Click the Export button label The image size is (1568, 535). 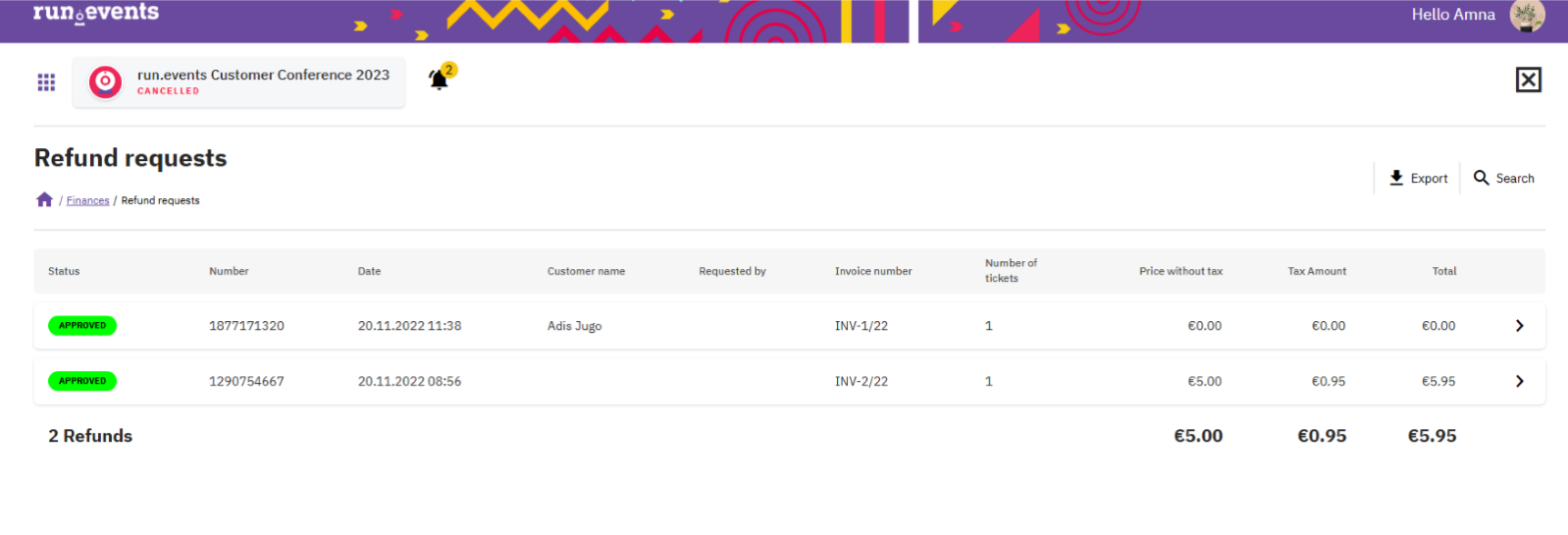[1429, 179]
